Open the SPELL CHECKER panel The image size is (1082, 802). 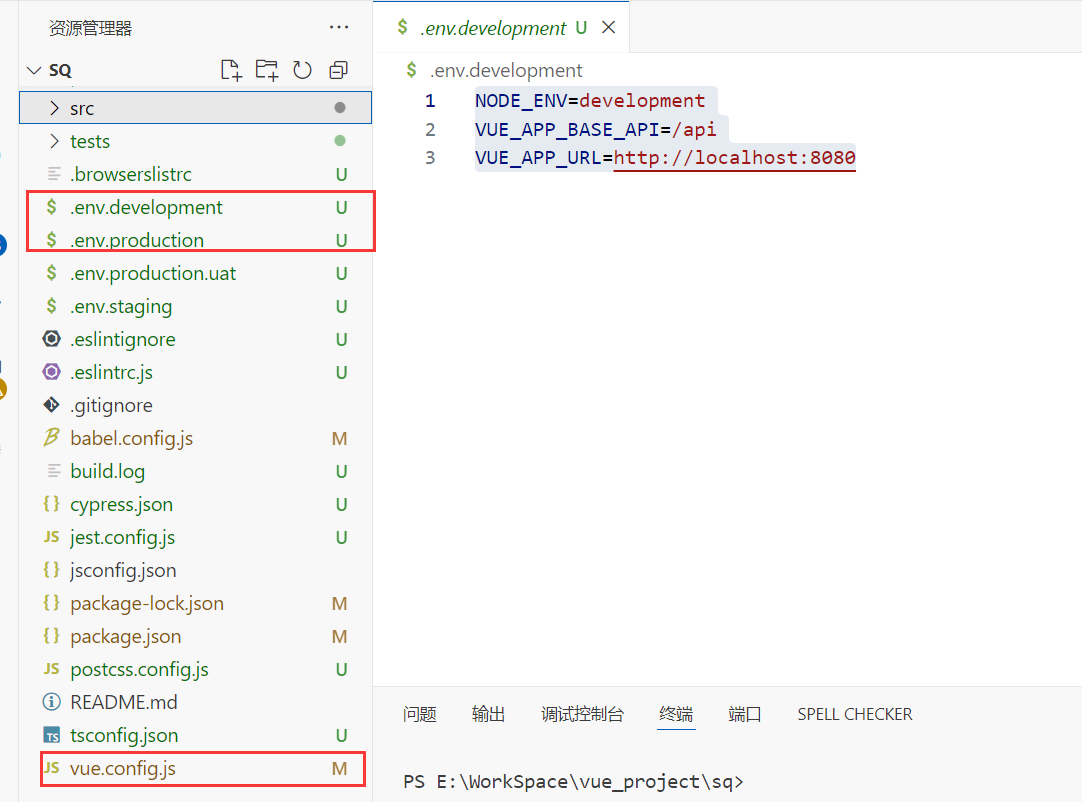point(854,714)
